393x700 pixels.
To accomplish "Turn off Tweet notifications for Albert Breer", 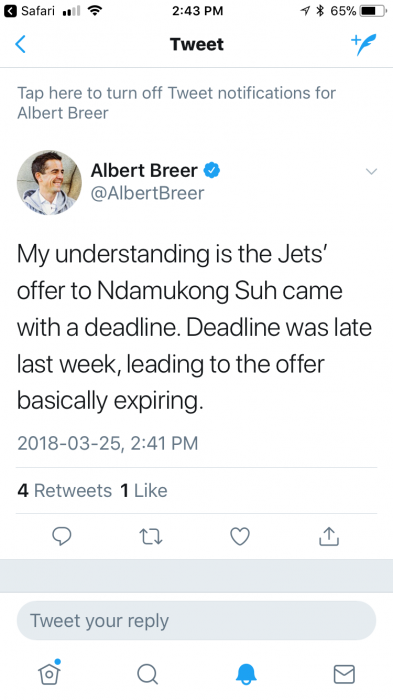I will (x=176, y=103).
